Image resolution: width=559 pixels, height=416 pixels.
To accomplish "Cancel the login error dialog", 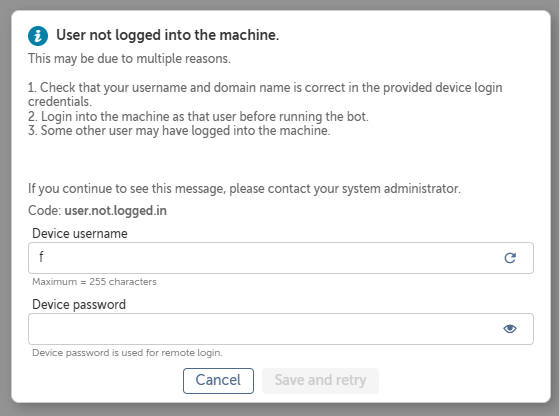I will (x=218, y=380).
